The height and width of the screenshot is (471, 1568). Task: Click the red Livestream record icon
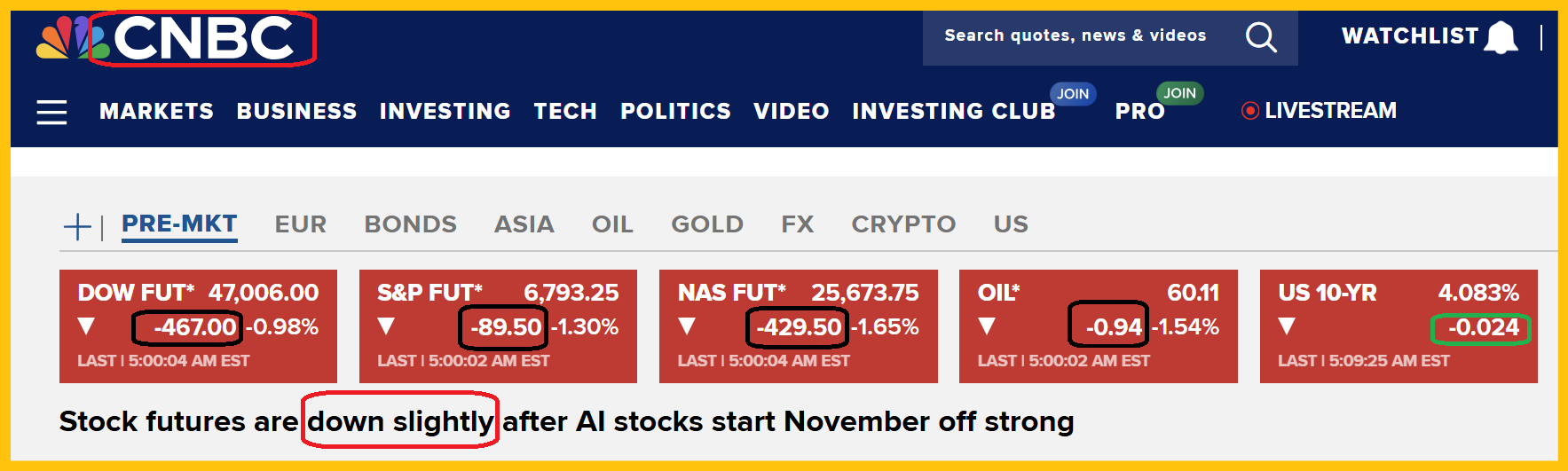point(1249,111)
